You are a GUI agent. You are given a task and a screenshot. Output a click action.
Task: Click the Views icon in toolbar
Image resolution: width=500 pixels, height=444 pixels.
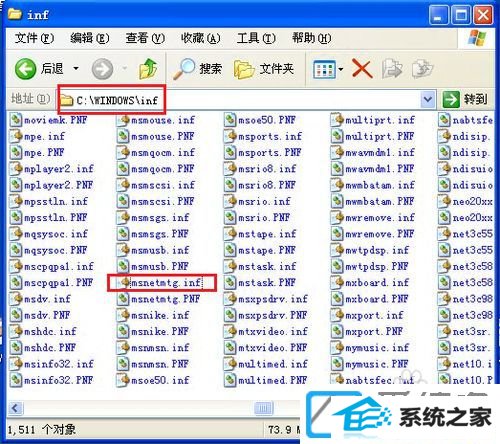324,70
